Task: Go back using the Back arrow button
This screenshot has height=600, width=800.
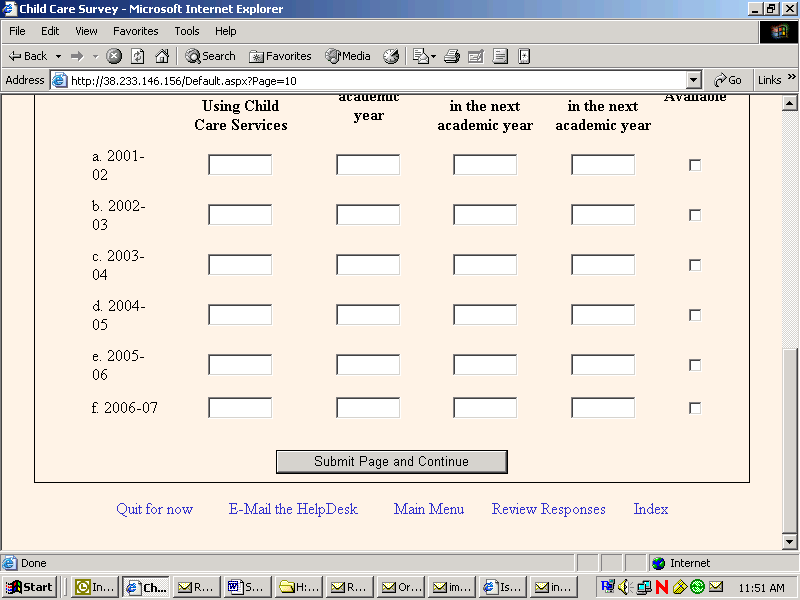Action: [28, 56]
